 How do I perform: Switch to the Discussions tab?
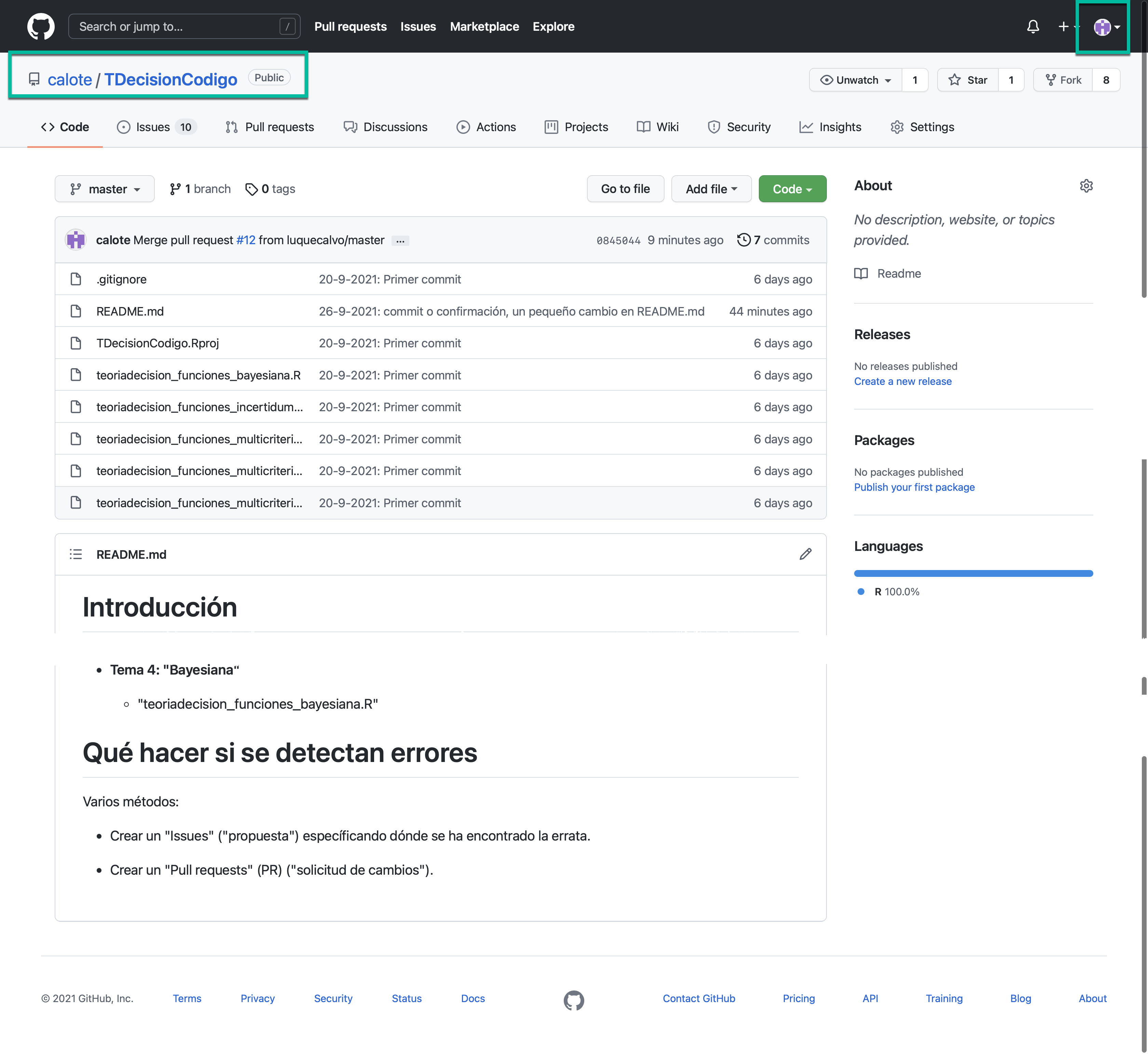(385, 127)
